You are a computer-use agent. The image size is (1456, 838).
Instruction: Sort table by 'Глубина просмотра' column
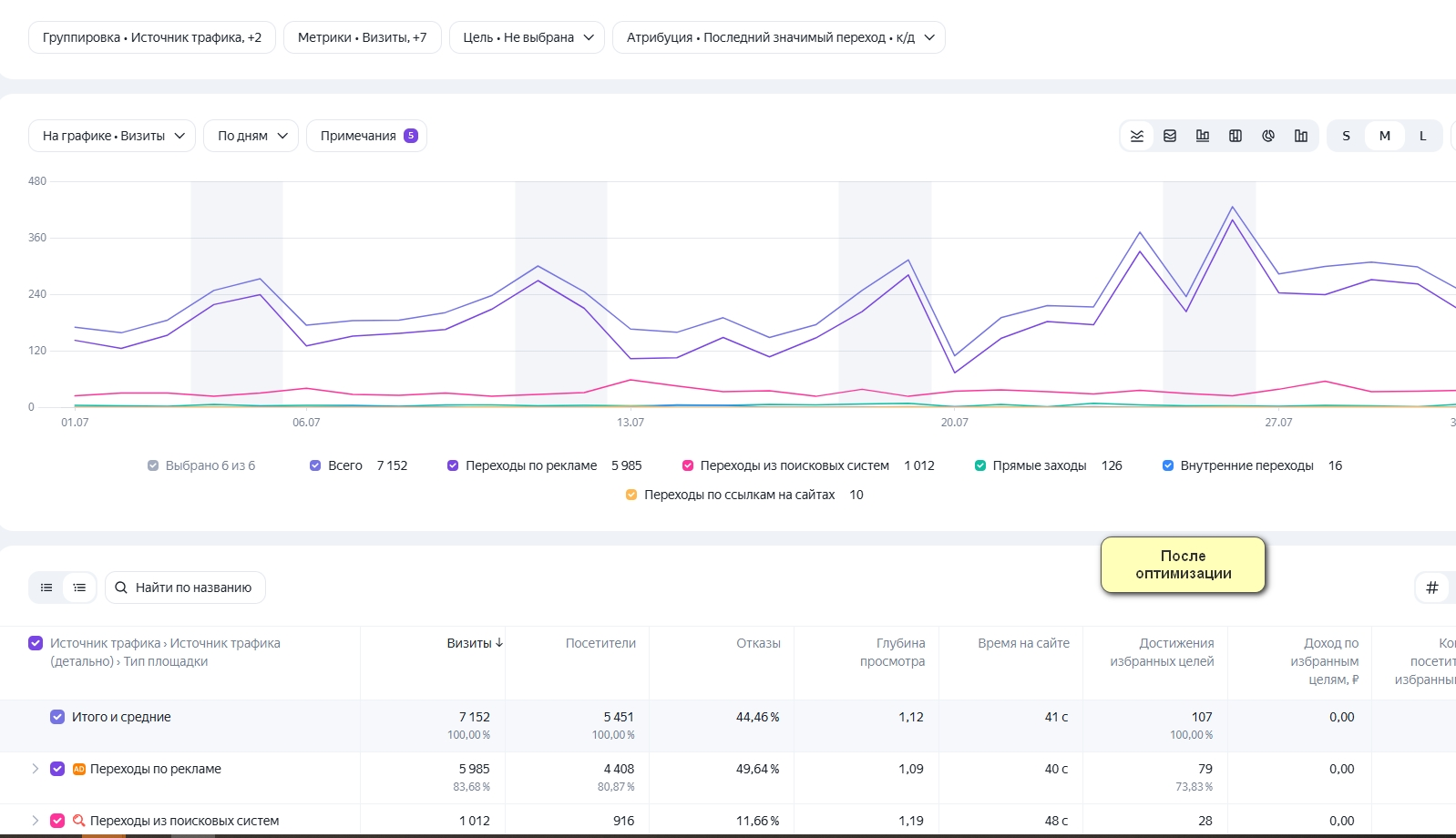click(x=892, y=652)
